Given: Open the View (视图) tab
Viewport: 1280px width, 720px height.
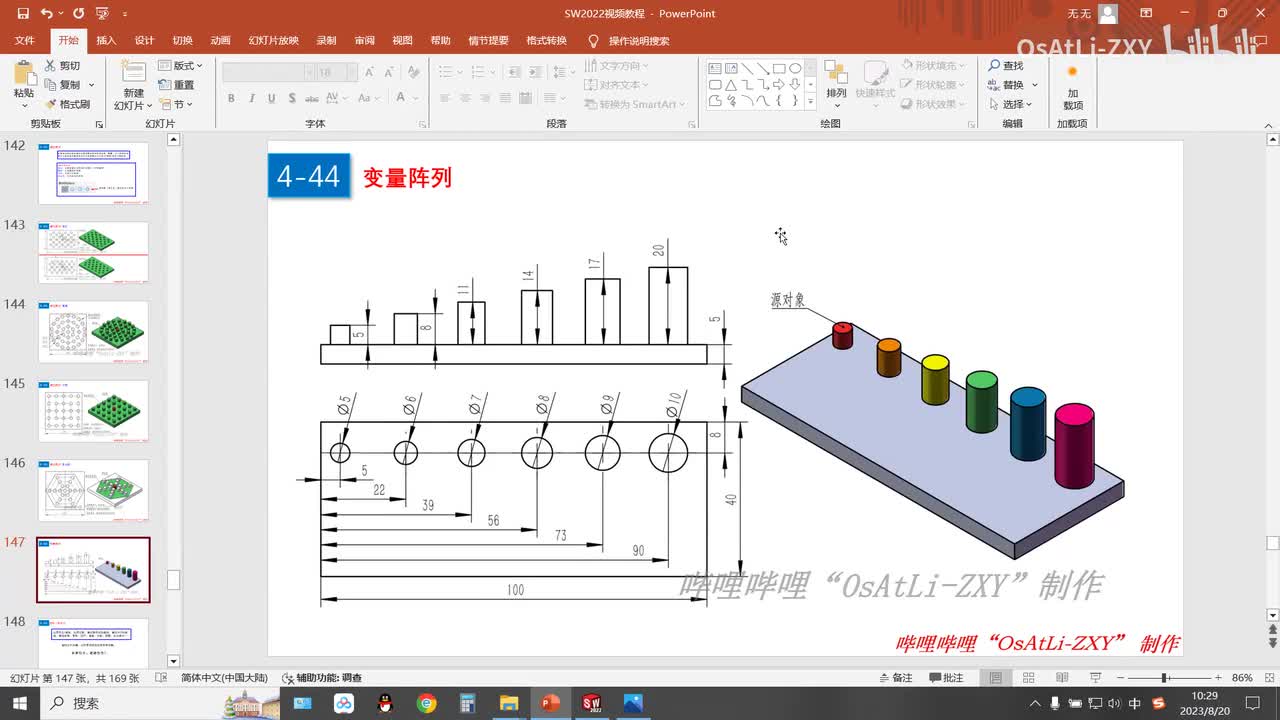Looking at the screenshot, I should click(x=402, y=41).
